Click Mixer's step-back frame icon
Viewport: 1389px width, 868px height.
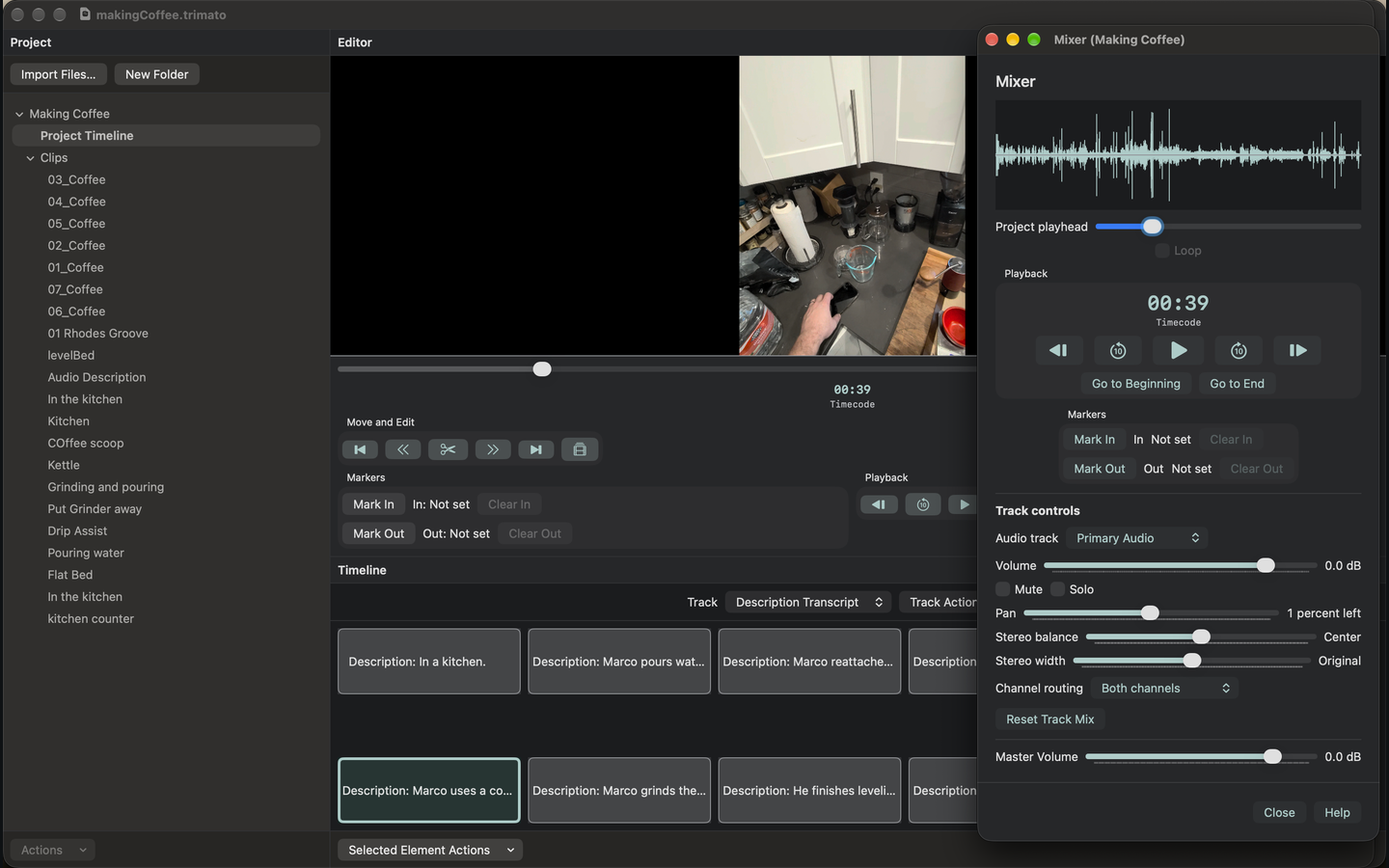[x=1058, y=350]
